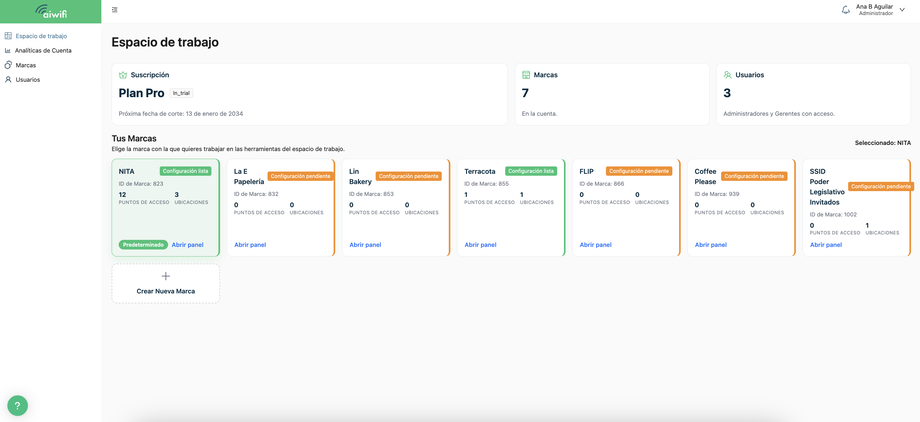Click Espacio de trabajo sidebar icon
The width and height of the screenshot is (920, 422).
[8, 36]
